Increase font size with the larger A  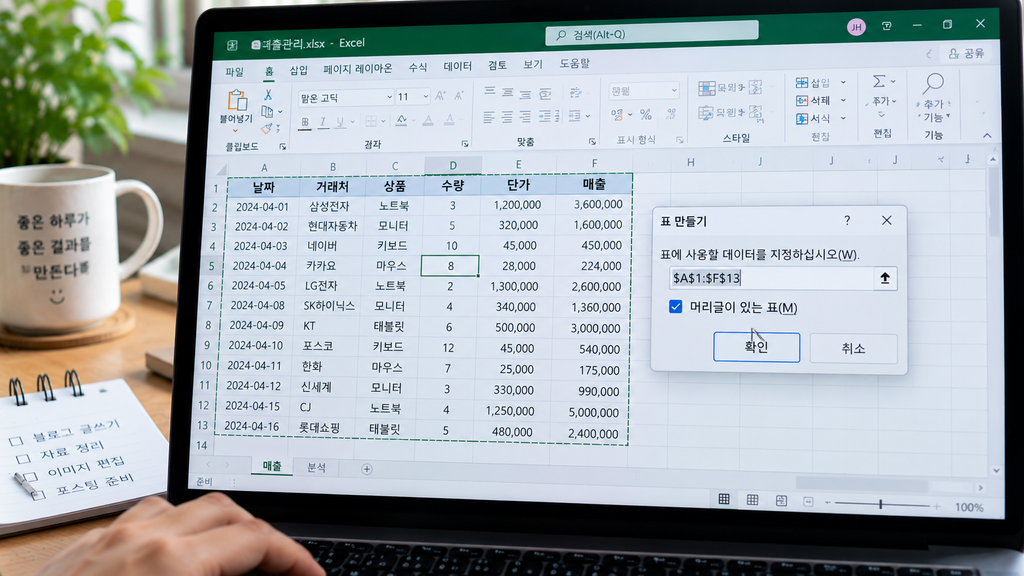[440, 96]
